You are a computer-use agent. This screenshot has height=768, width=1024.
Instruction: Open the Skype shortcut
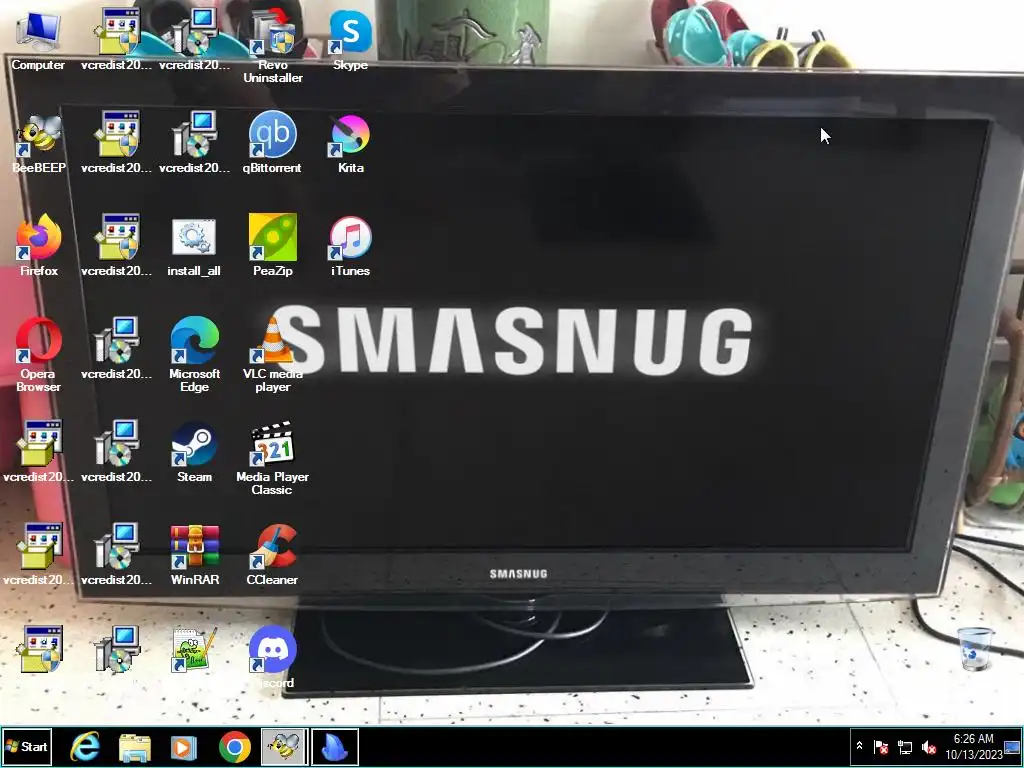350,40
